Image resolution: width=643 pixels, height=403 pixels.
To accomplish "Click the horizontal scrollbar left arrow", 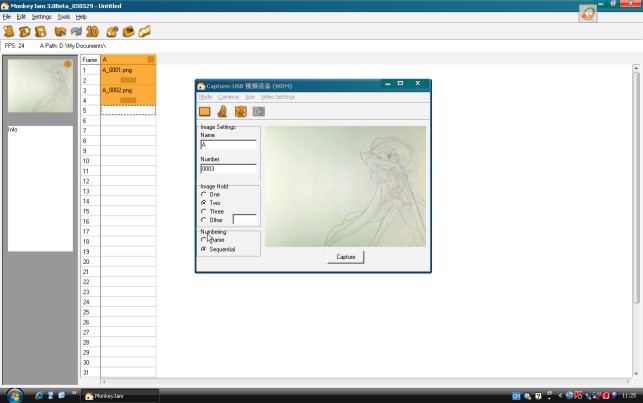I will pos(104,382).
